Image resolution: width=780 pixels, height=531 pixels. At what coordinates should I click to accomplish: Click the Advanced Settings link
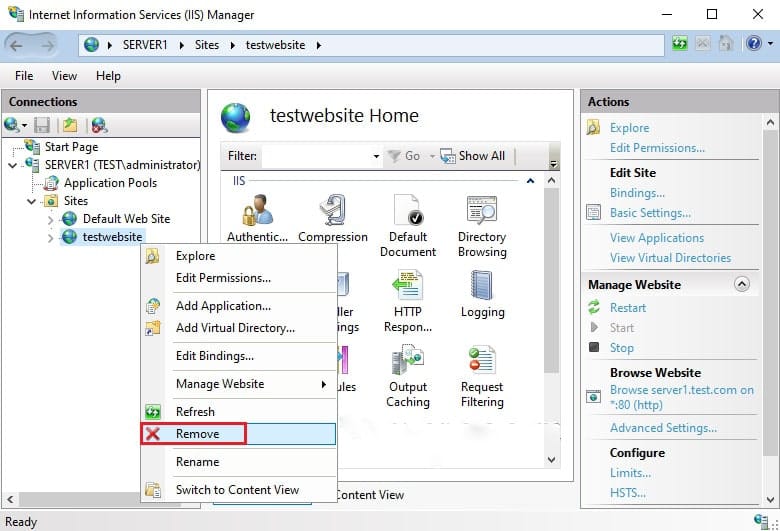(x=663, y=427)
